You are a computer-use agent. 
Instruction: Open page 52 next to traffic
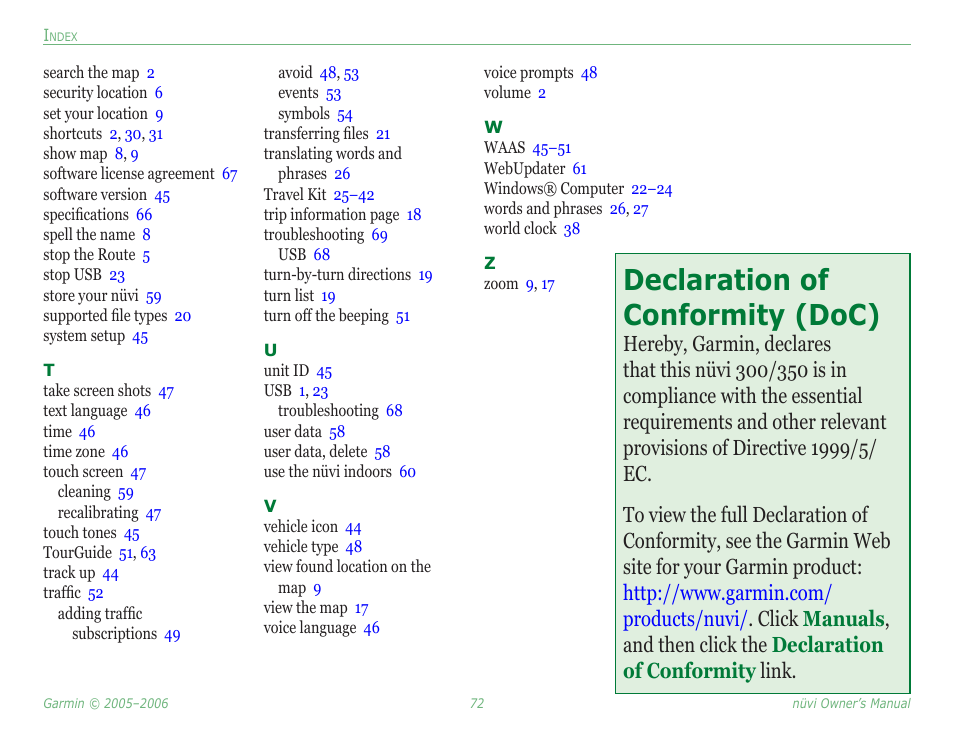pos(96,594)
